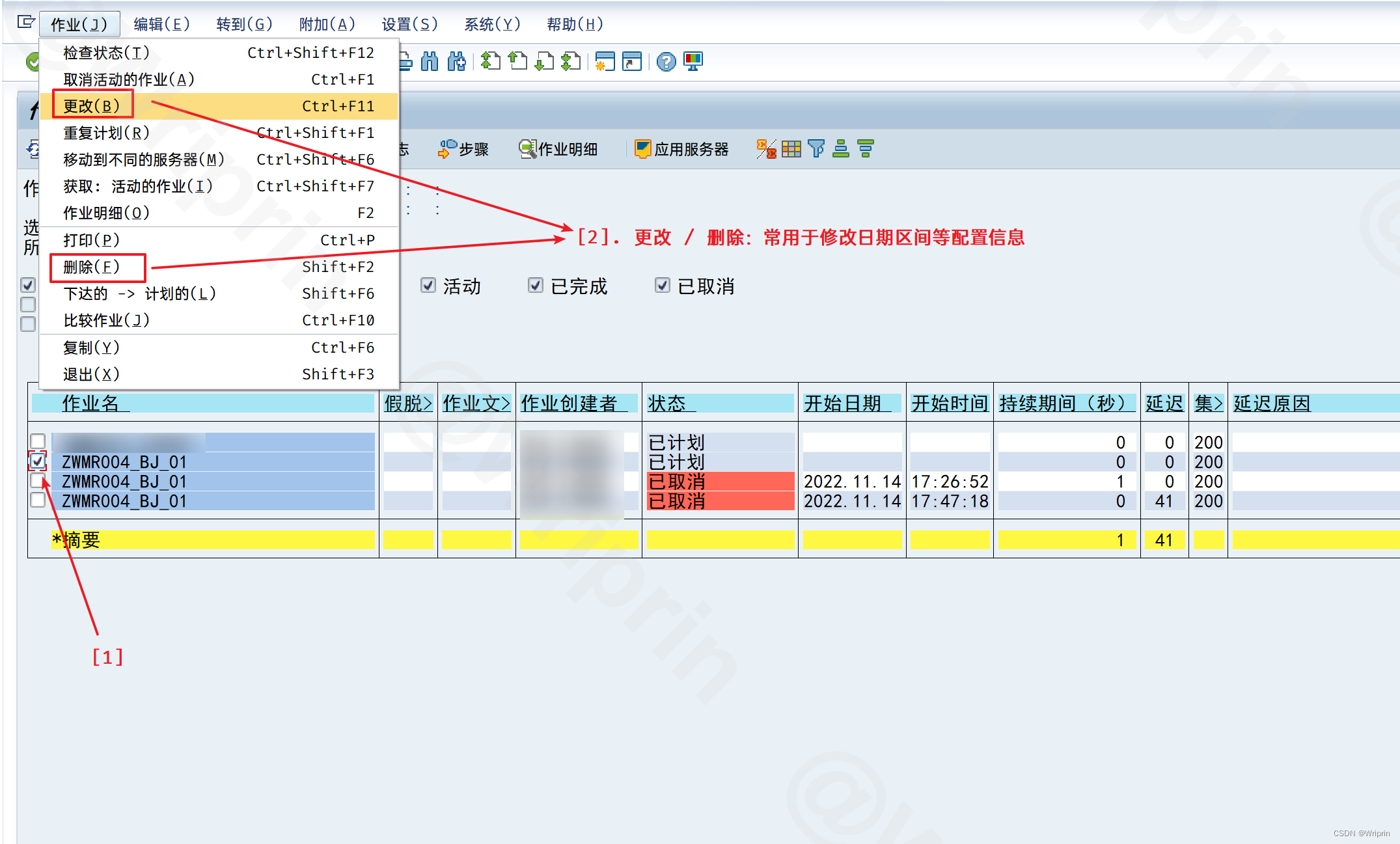The height and width of the screenshot is (844, 1400).
Task: Click the Find binoculars icon
Action: coord(431,62)
